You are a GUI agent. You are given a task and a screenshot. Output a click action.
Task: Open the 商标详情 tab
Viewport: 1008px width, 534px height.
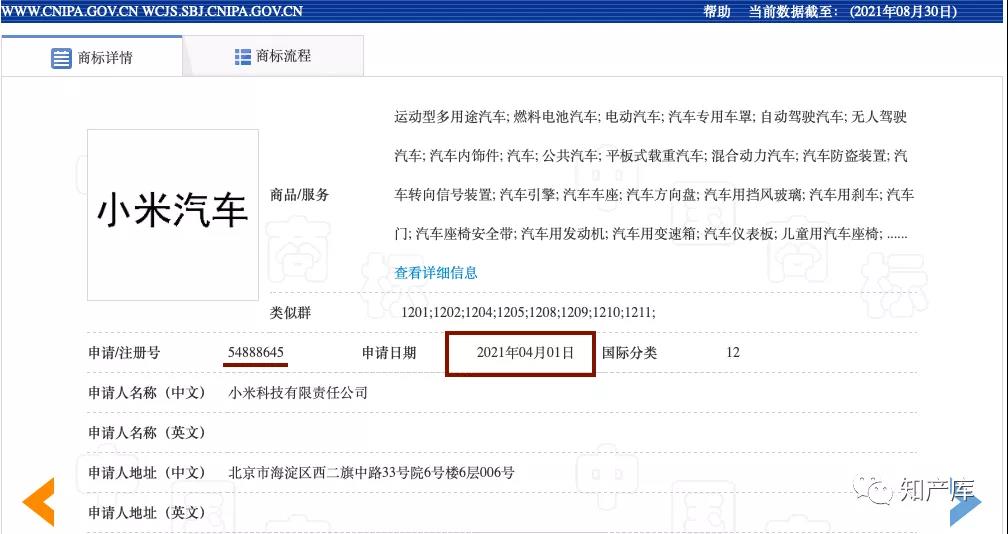(x=92, y=57)
